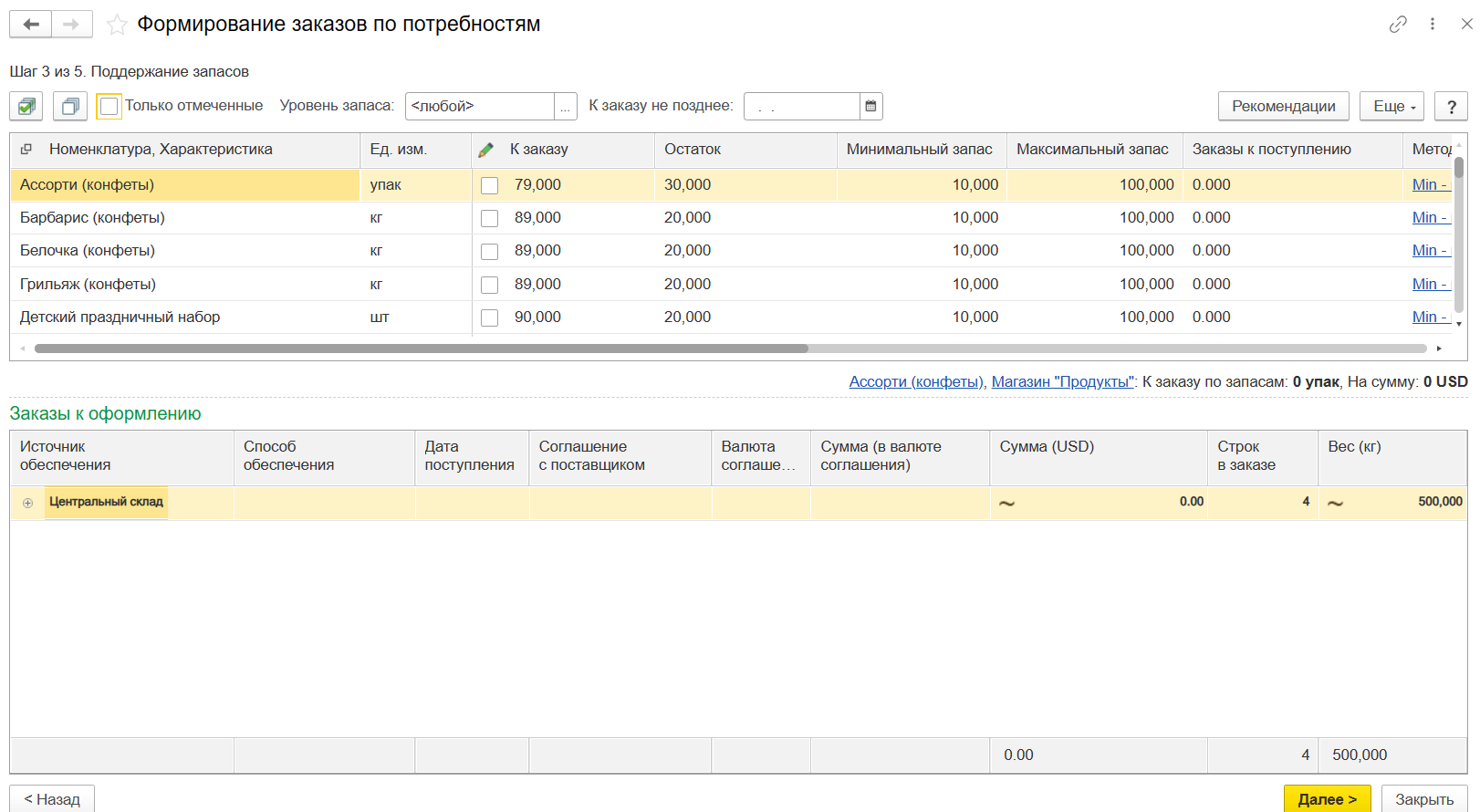
Task: Add form to favorites with star icon
Action: point(117,25)
